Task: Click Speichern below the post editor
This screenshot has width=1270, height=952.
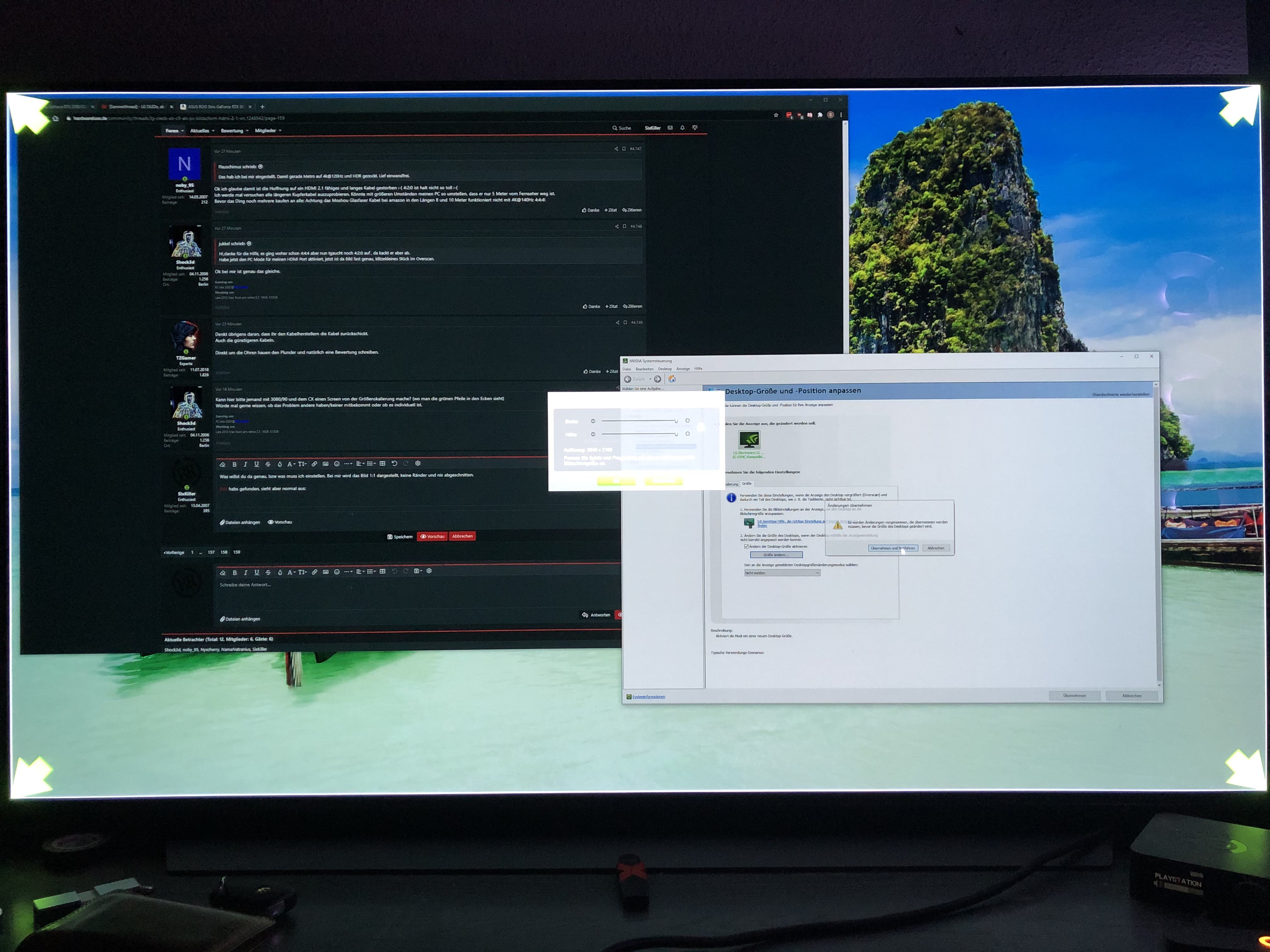Action: click(400, 537)
